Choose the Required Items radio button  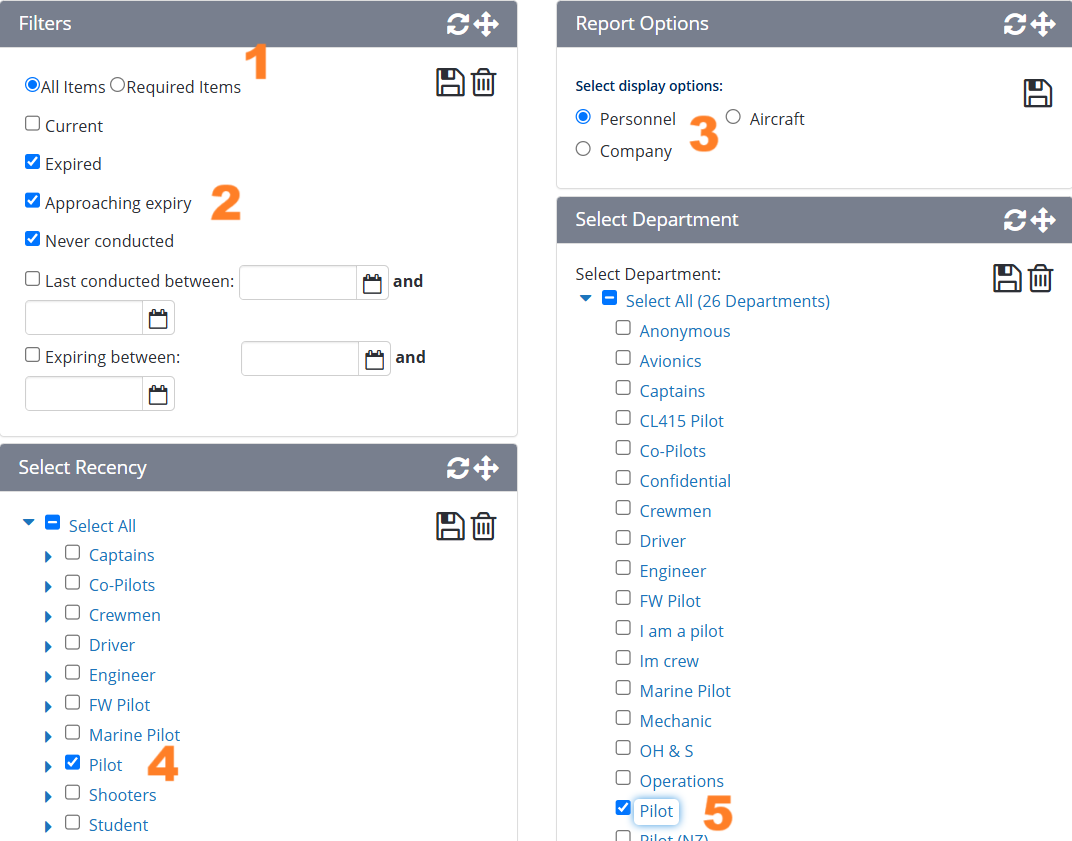coord(118,85)
